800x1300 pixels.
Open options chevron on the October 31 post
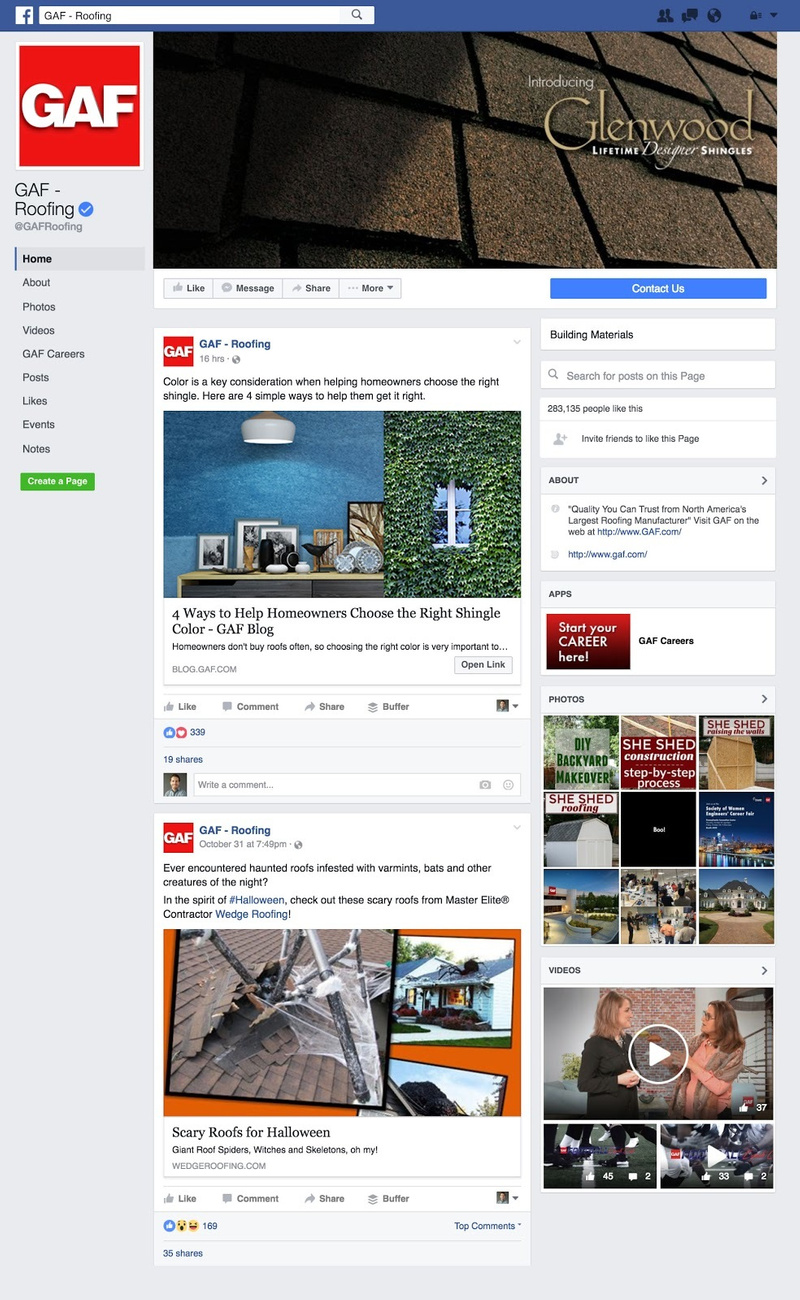click(x=517, y=829)
